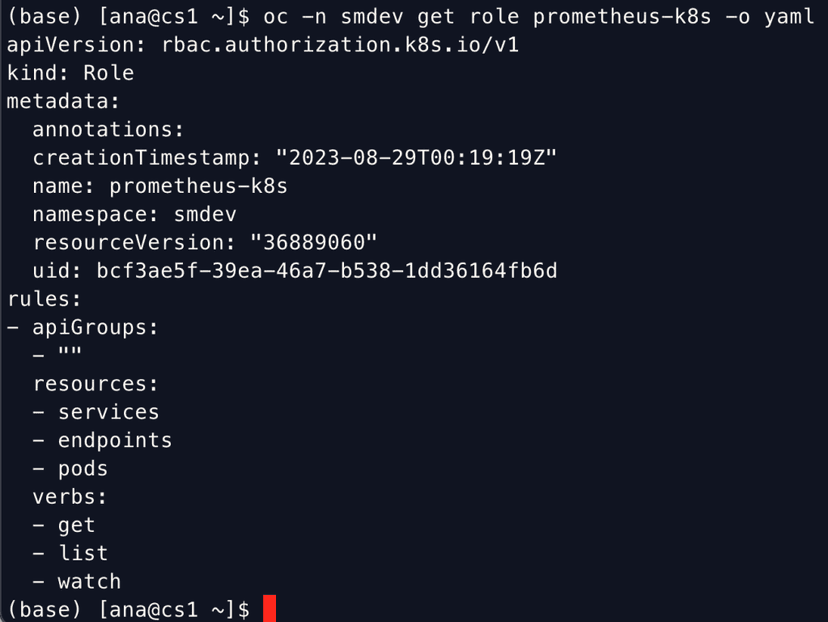Click the 'services' resource entry
This screenshot has width=828, height=622.
click(108, 412)
